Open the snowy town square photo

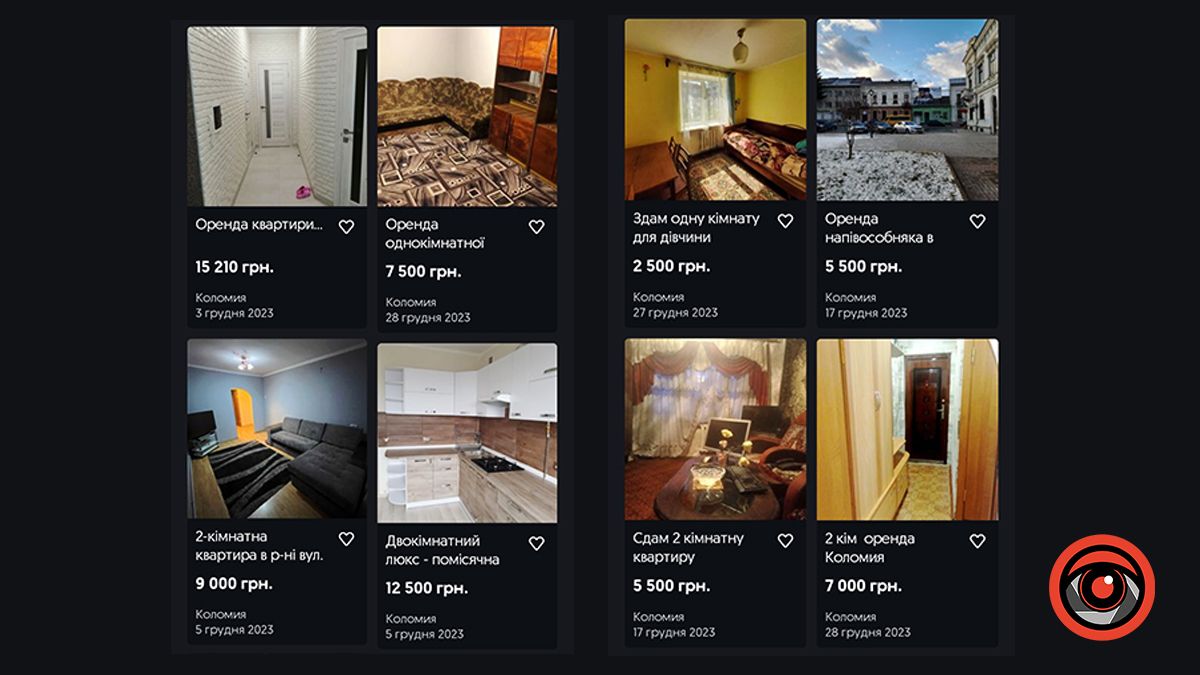[907, 110]
